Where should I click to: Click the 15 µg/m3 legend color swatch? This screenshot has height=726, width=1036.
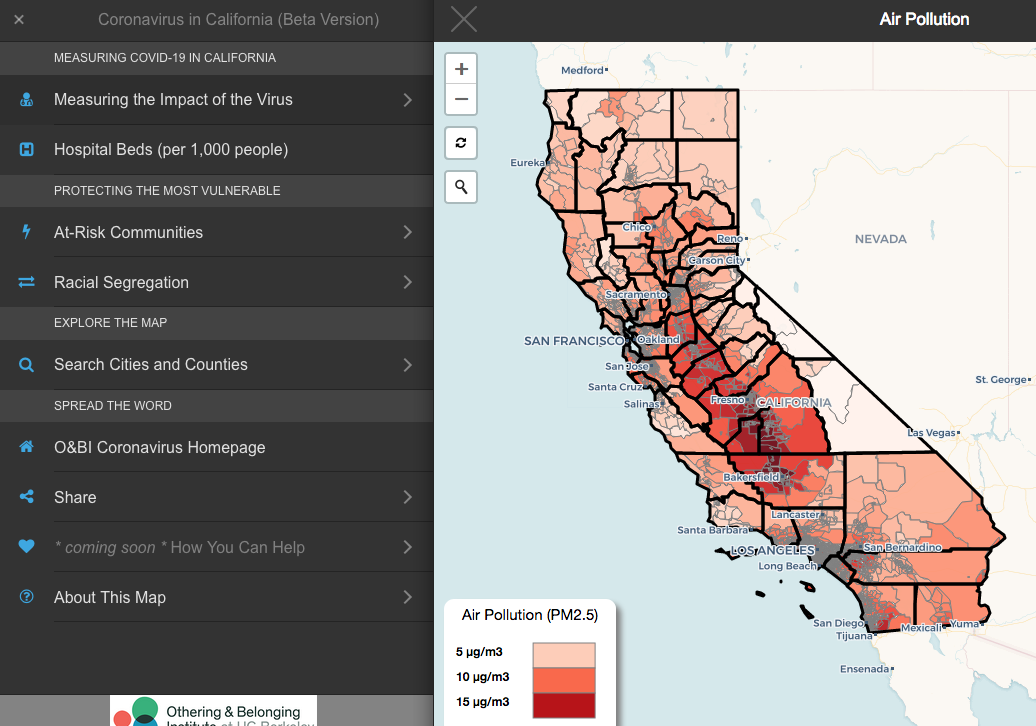(564, 705)
